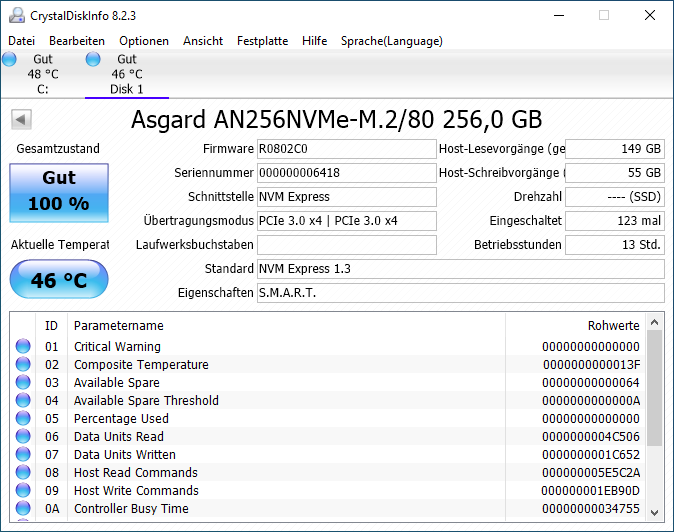This screenshot has width=674, height=532.
Task: Click the Host-Schreibvorgänge value 55 GB
Action: click(615, 173)
